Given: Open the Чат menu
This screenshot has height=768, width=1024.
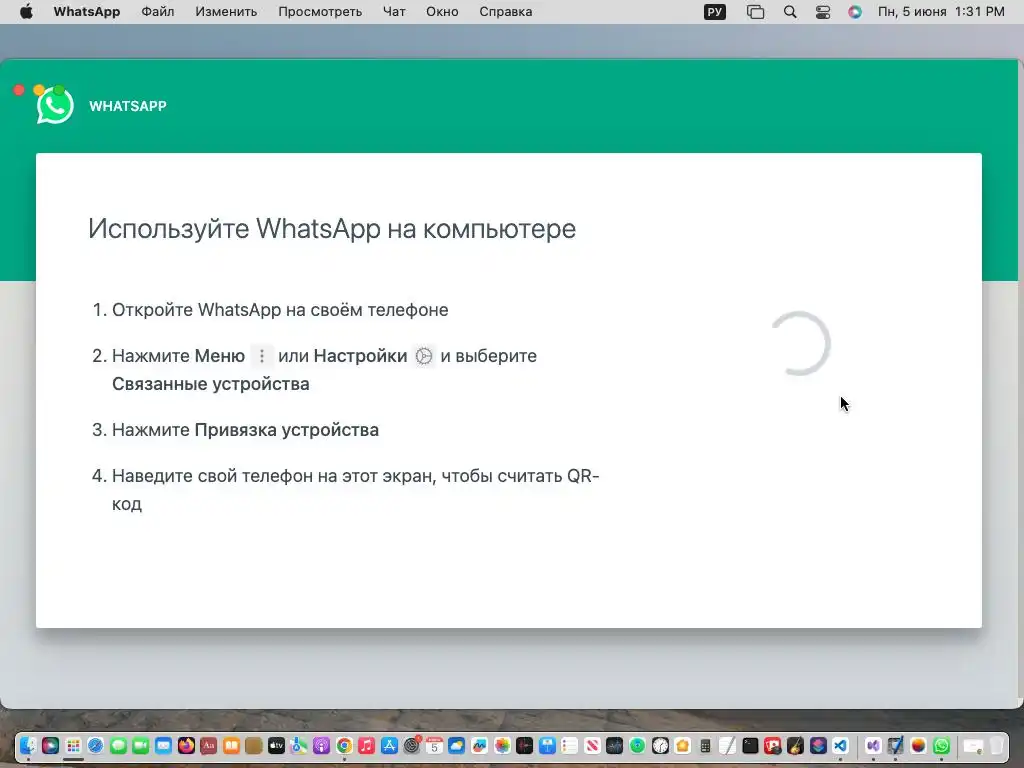Looking at the screenshot, I should (x=394, y=12).
